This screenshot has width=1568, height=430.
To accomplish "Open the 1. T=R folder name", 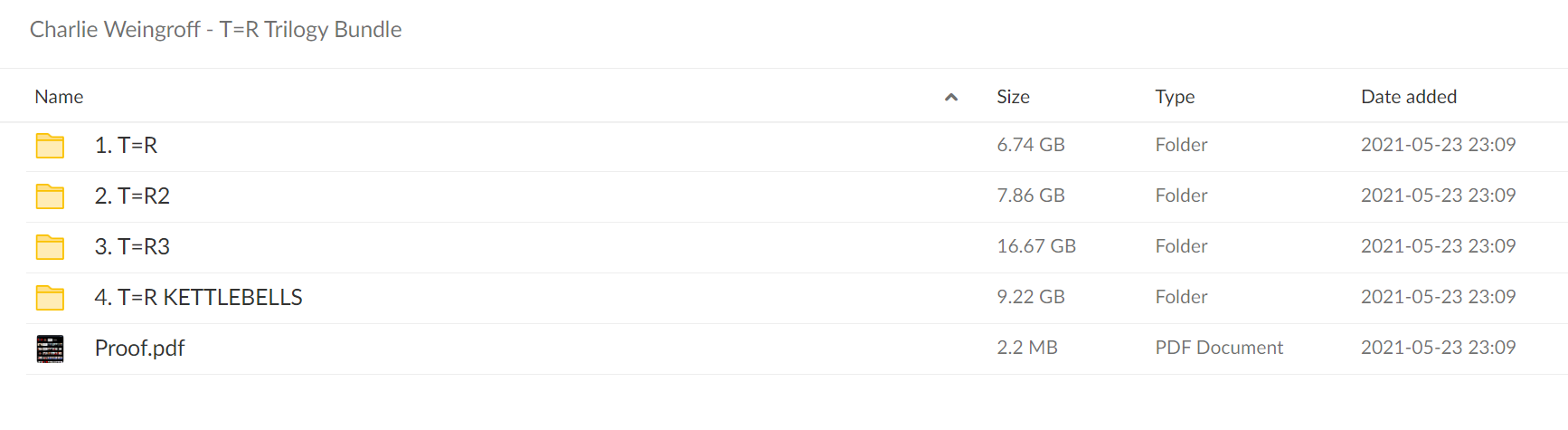I will [126, 145].
